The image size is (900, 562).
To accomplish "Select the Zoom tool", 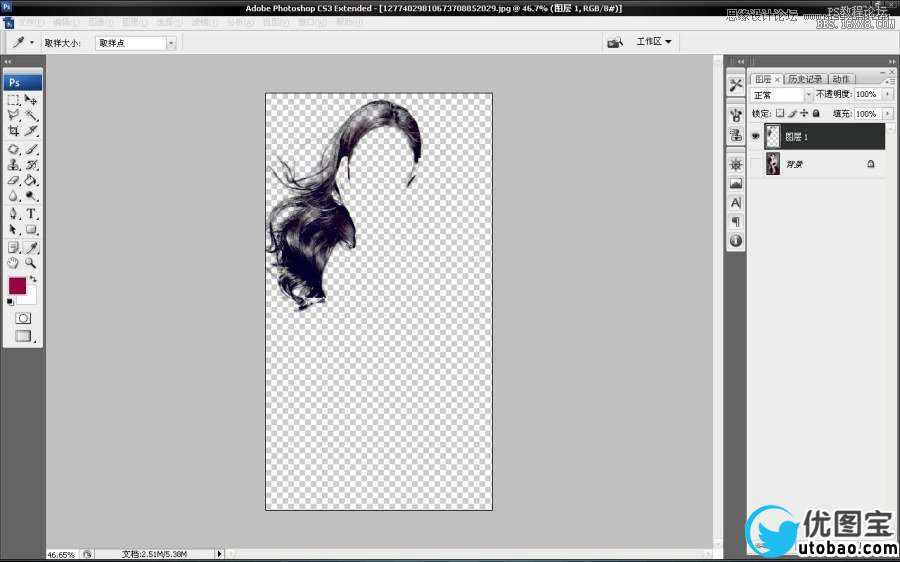I will pos(31,263).
